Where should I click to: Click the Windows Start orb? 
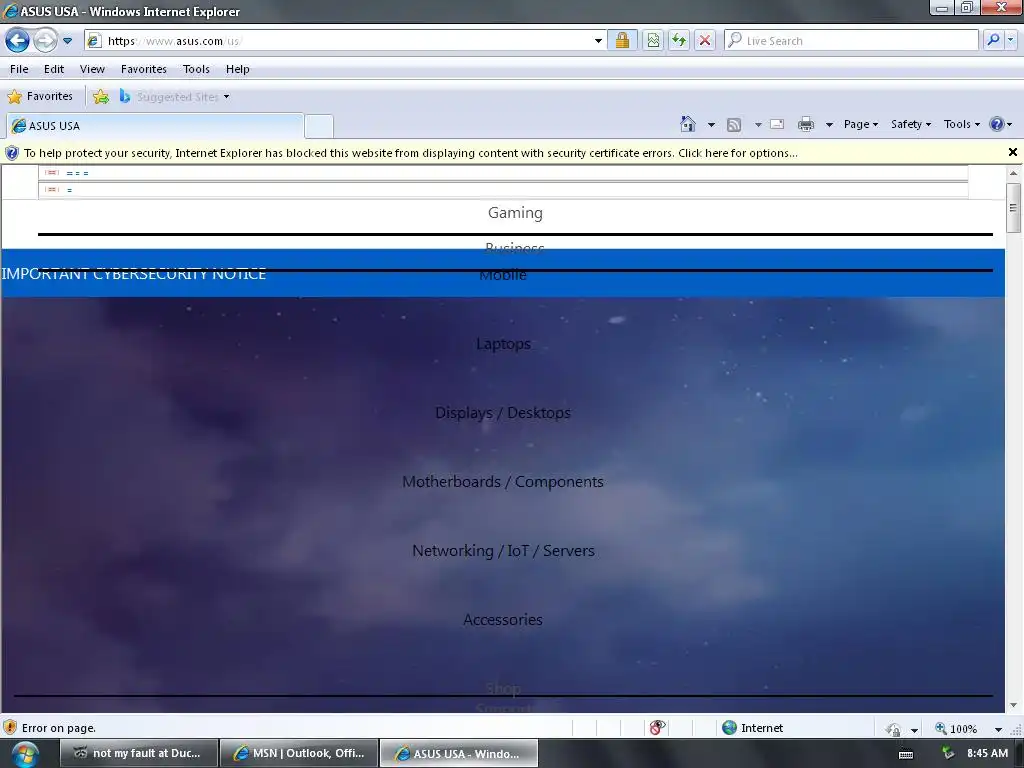click(25, 754)
